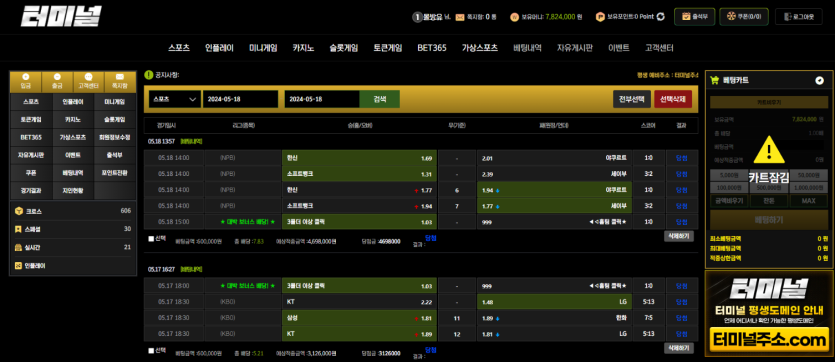Screen dimensions: 835x362
Task: Click the 한화 1.89 odds cell
Action: (554, 318)
